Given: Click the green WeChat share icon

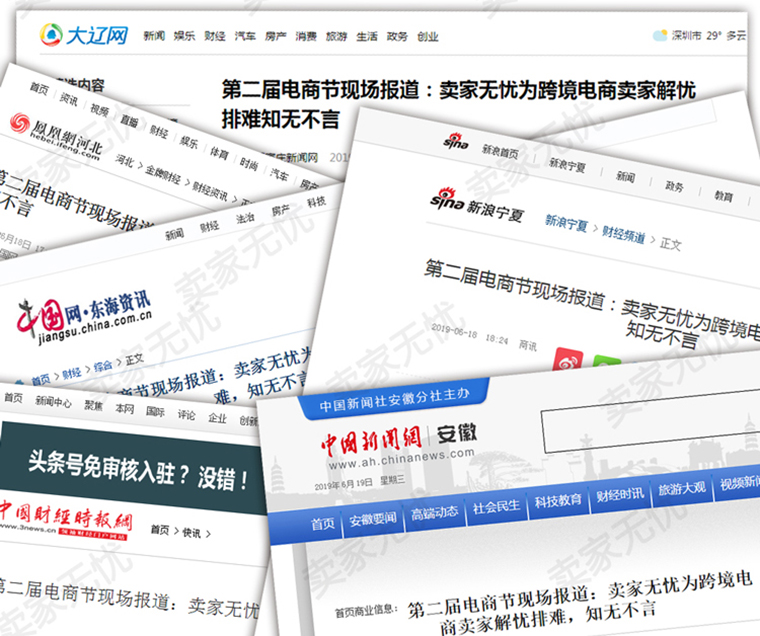Looking at the screenshot, I should [606, 364].
